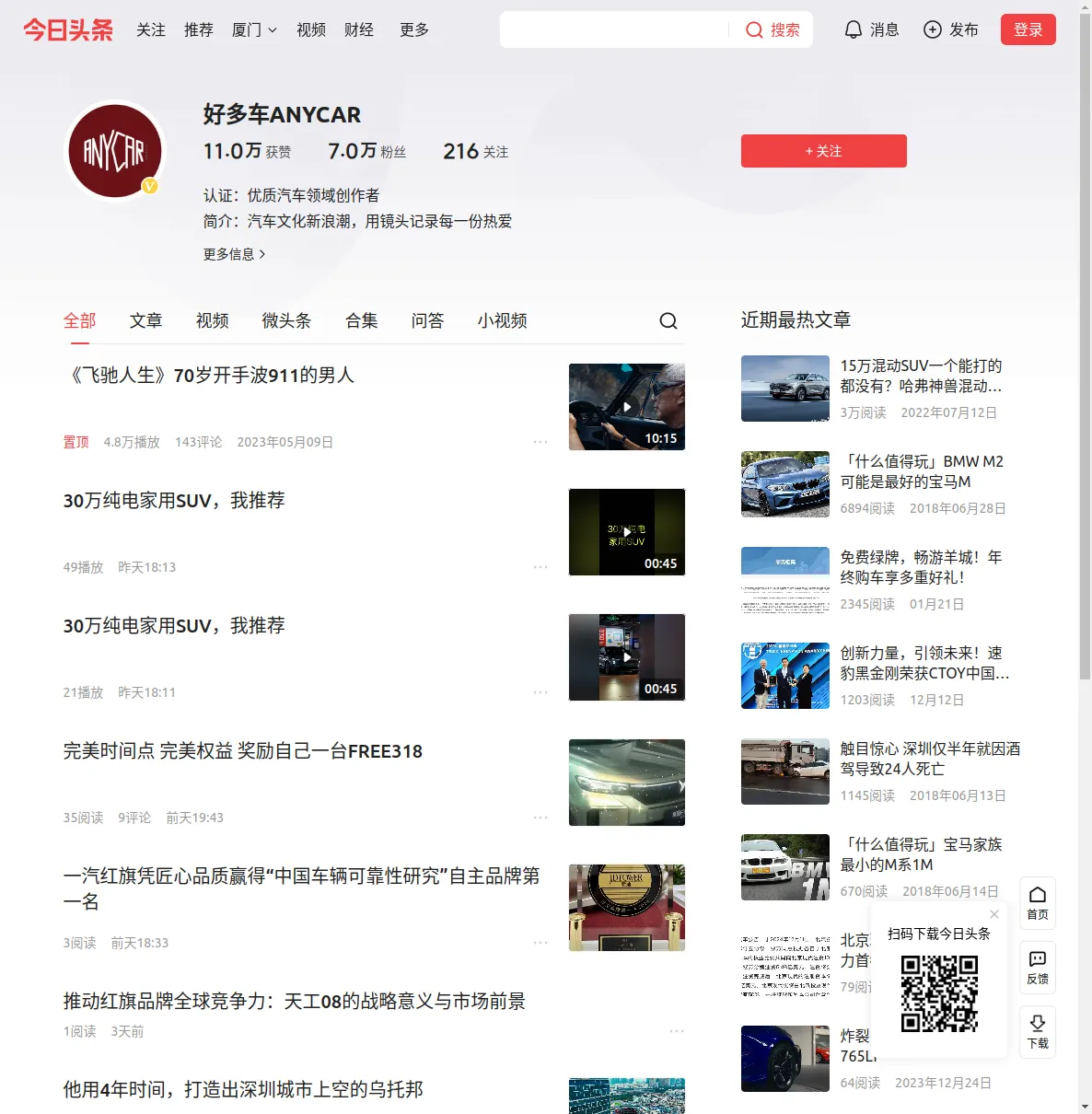This screenshot has height=1114, width=1092.
Task: Click the blue BMW M2 thumbnail
Action: (x=785, y=484)
